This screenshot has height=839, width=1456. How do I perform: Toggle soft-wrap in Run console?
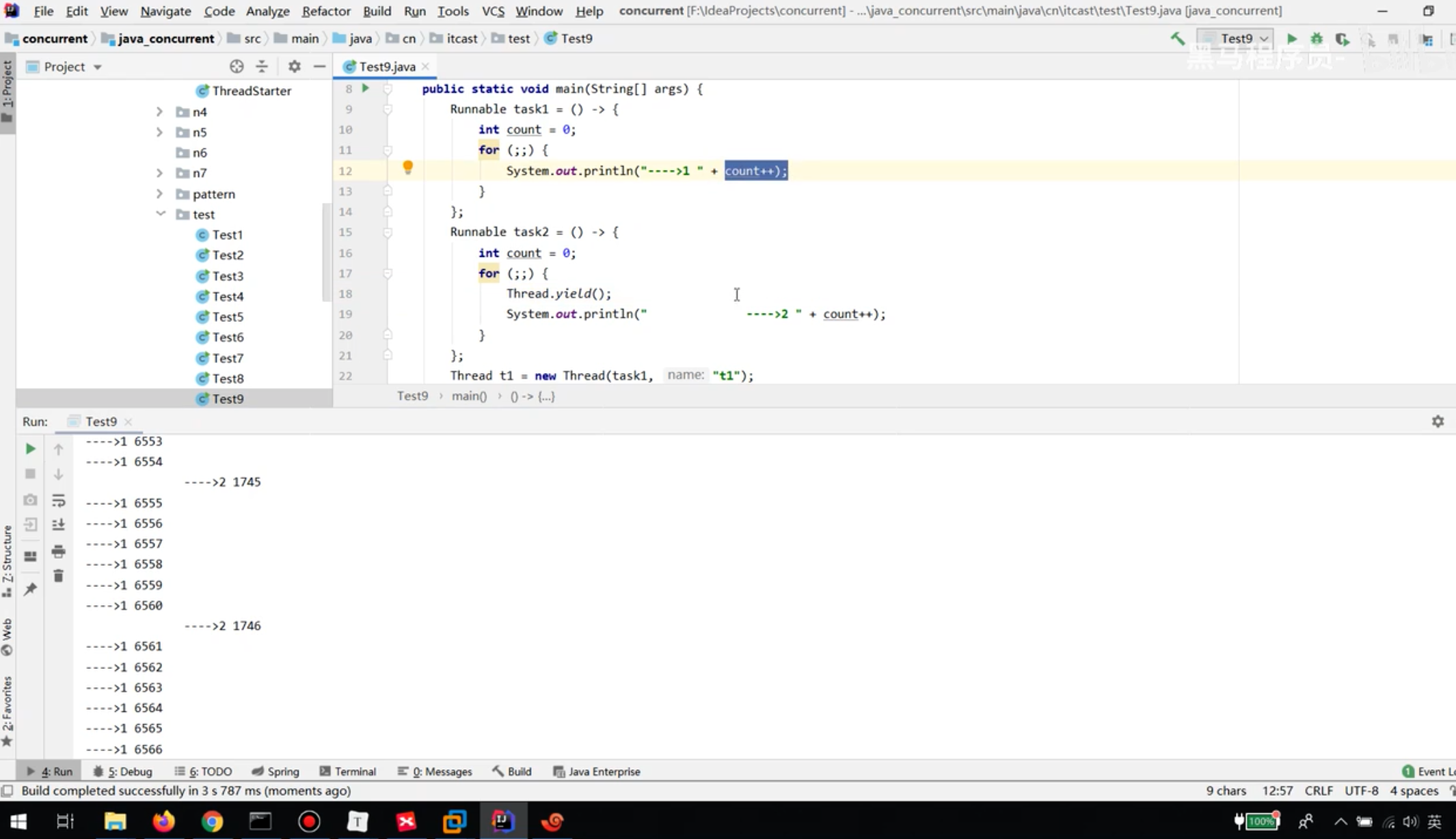point(58,500)
